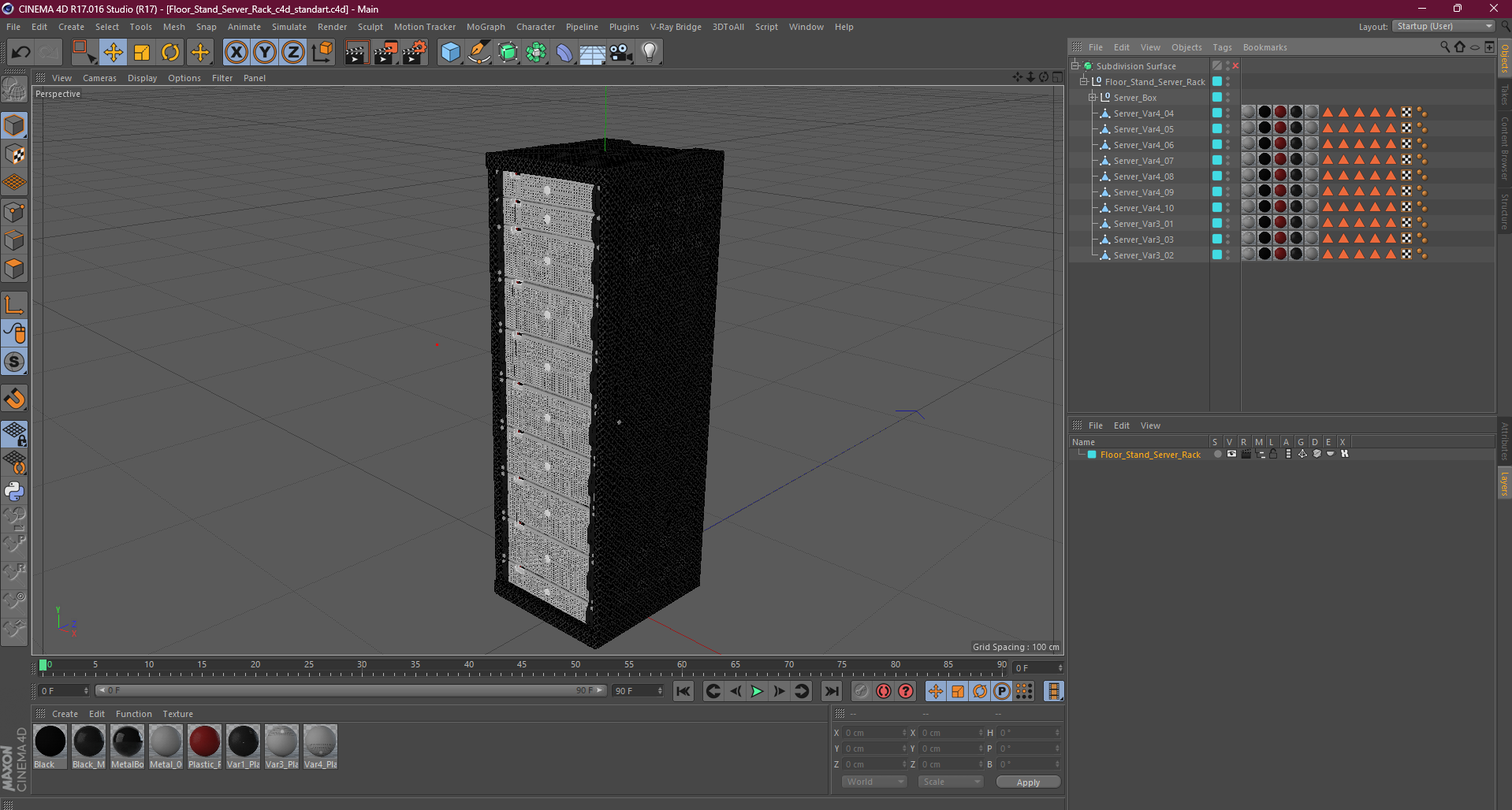Click the Apply button
The width and height of the screenshot is (1512, 810).
click(x=1028, y=782)
